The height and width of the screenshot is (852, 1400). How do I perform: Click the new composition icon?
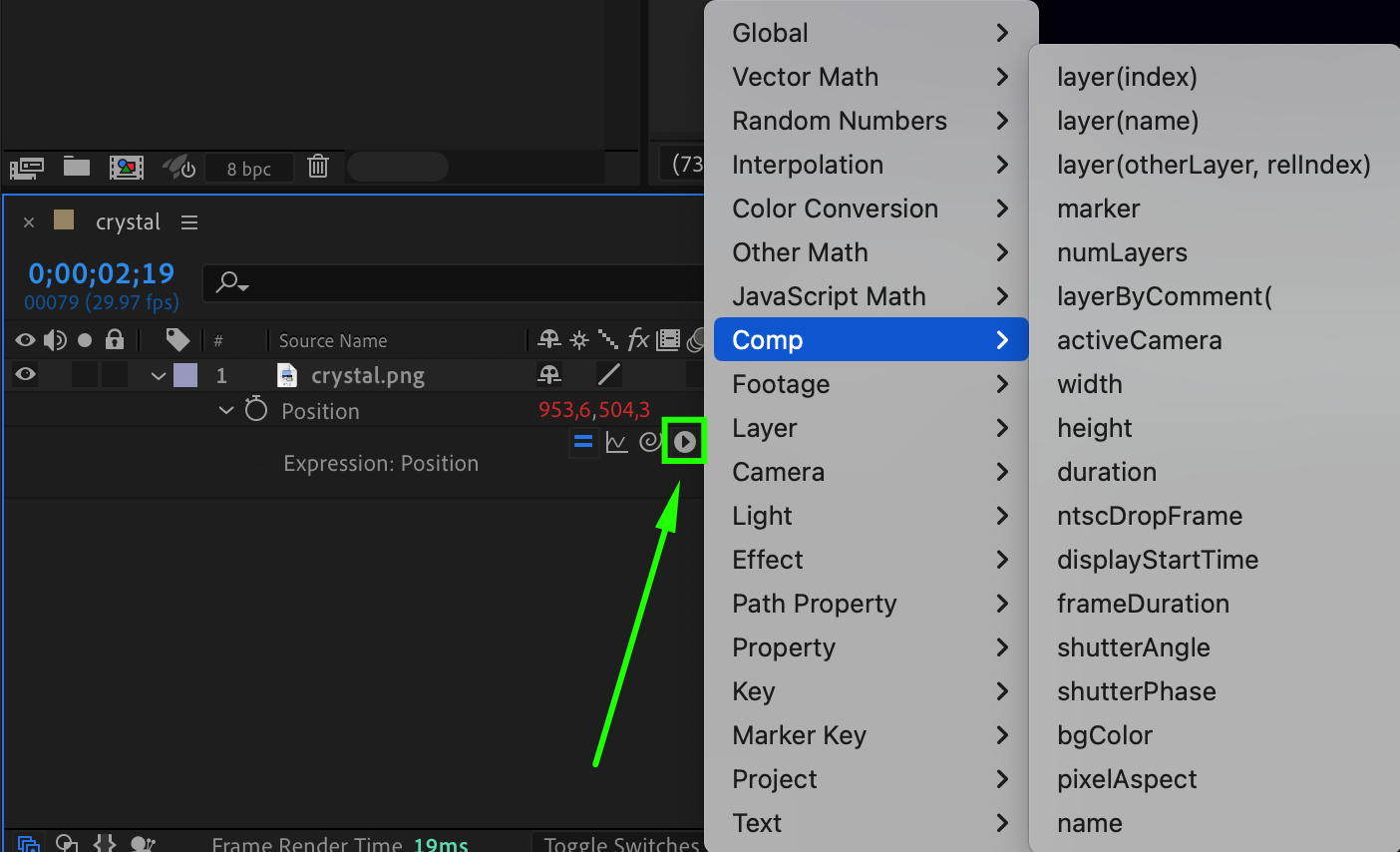(x=127, y=167)
